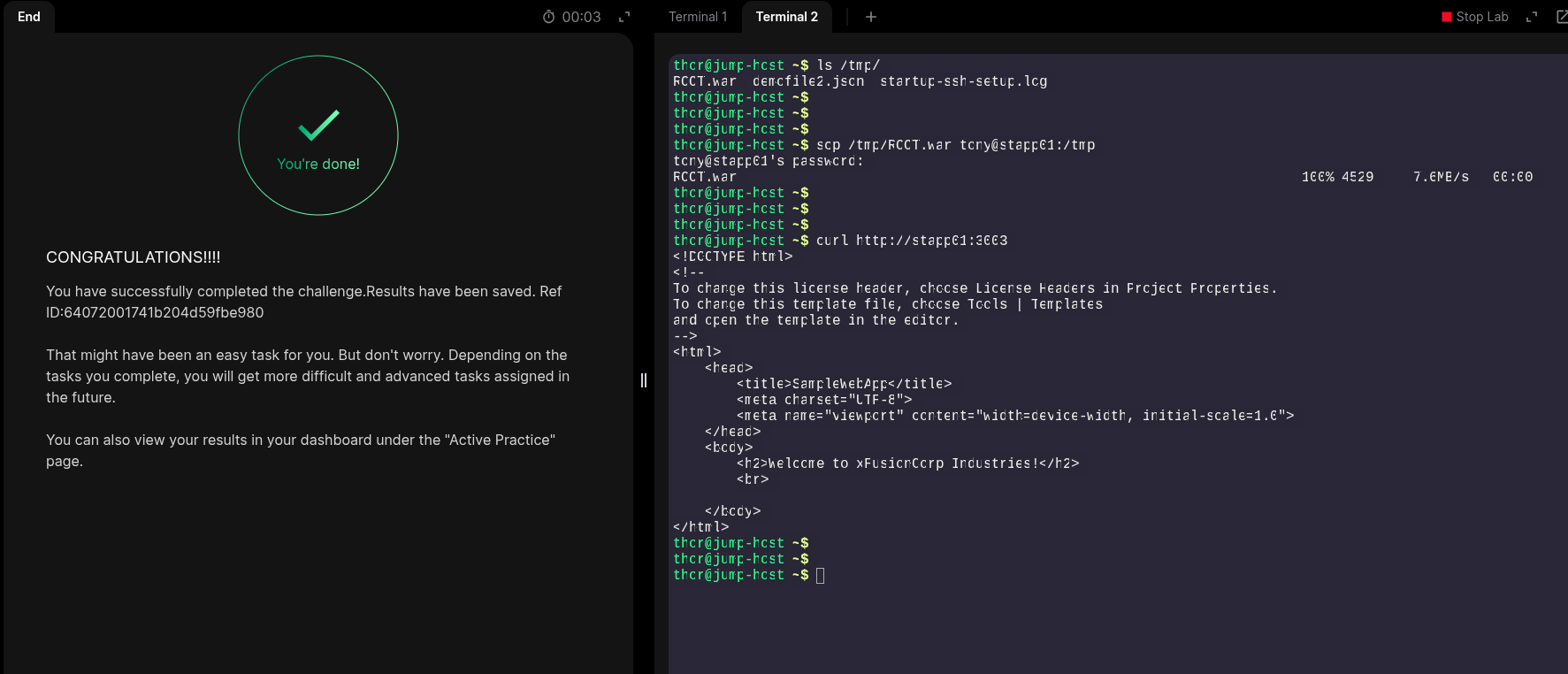Click the curl http://stapp01 command line
The image size is (1568, 674).
[911, 241]
